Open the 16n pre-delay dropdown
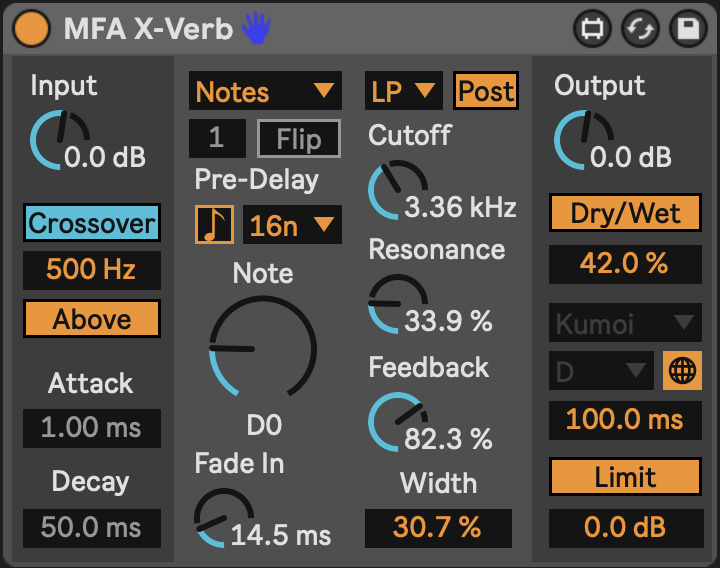This screenshot has width=720, height=568. coord(292,225)
